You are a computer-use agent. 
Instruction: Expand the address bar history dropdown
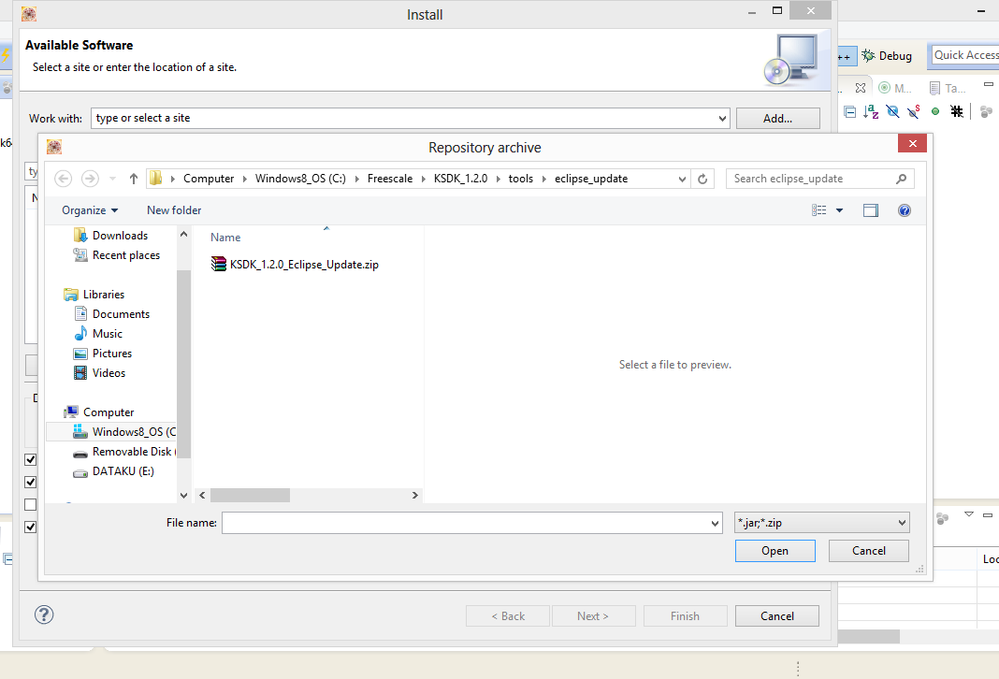pos(682,179)
